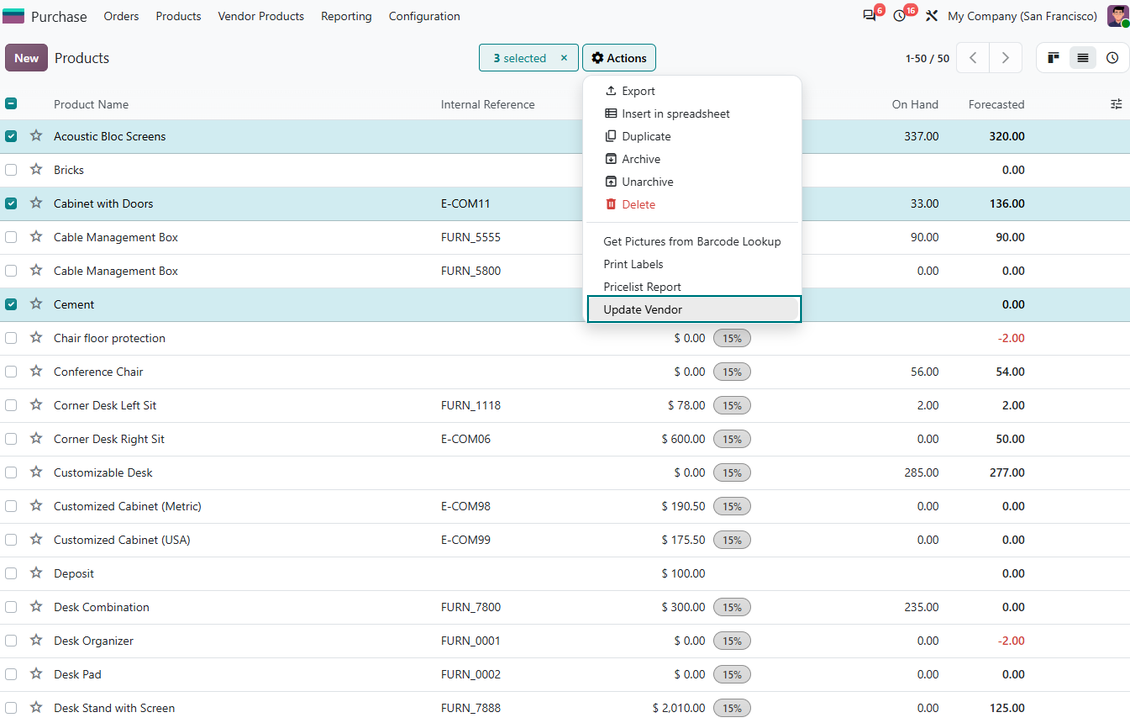1130x723 pixels.
Task: Open optional columns settings icon
Action: (1116, 105)
